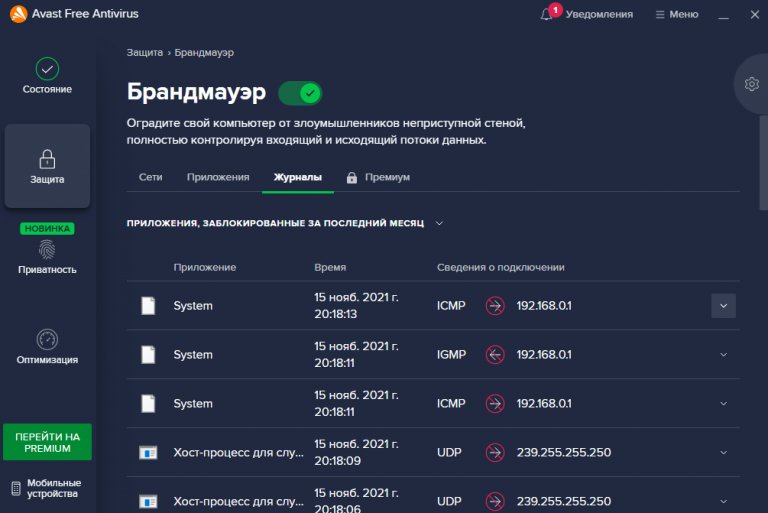
Task: Click the Время column header
Action: pyautogui.click(x=330, y=268)
